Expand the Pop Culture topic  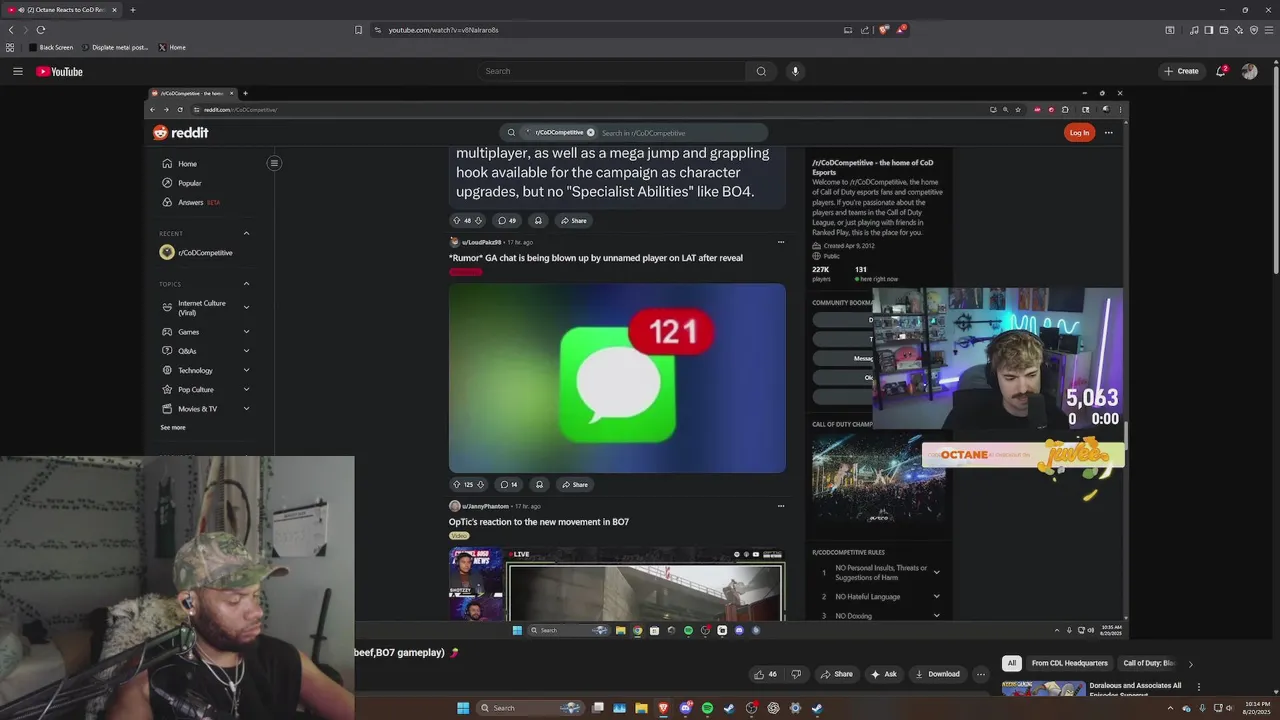246,390
